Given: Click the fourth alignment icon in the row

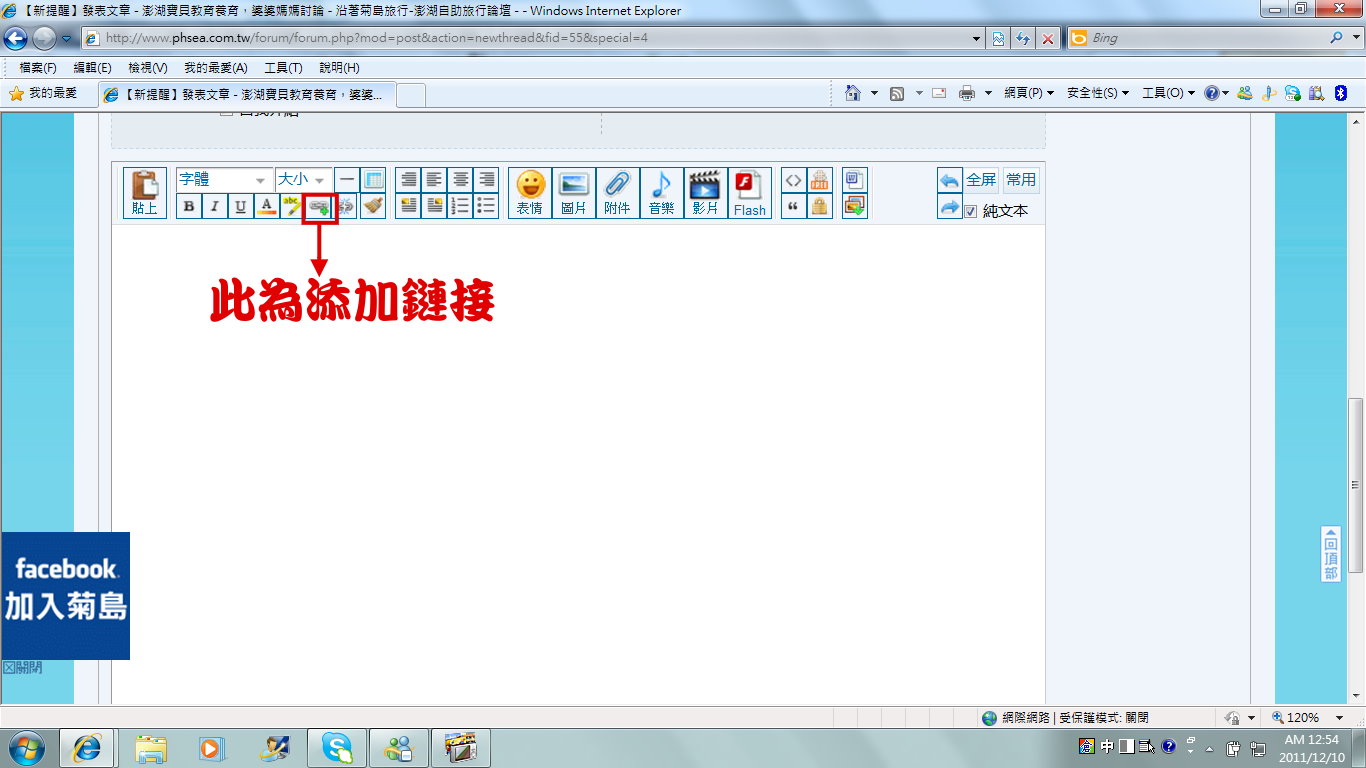Looking at the screenshot, I should [x=486, y=180].
